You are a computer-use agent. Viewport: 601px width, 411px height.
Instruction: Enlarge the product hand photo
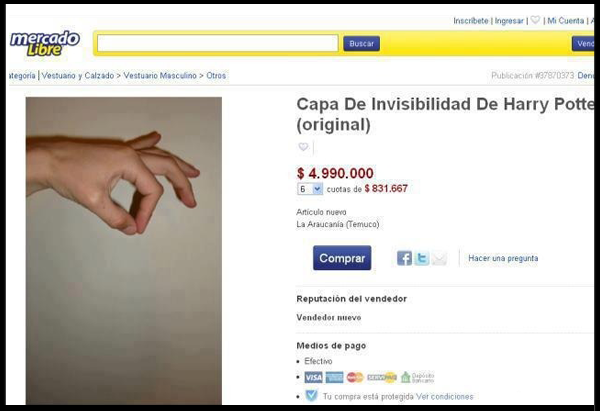[x=124, y=251]
